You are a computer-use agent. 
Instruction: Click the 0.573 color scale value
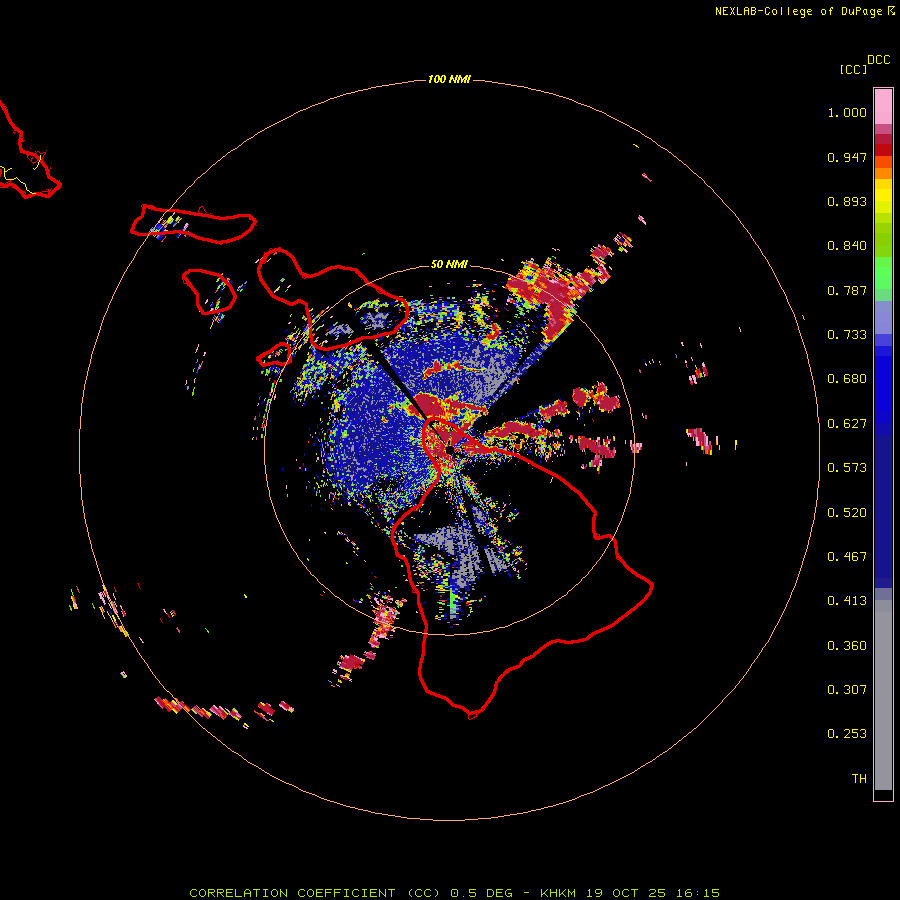click(x=847, y=468)
